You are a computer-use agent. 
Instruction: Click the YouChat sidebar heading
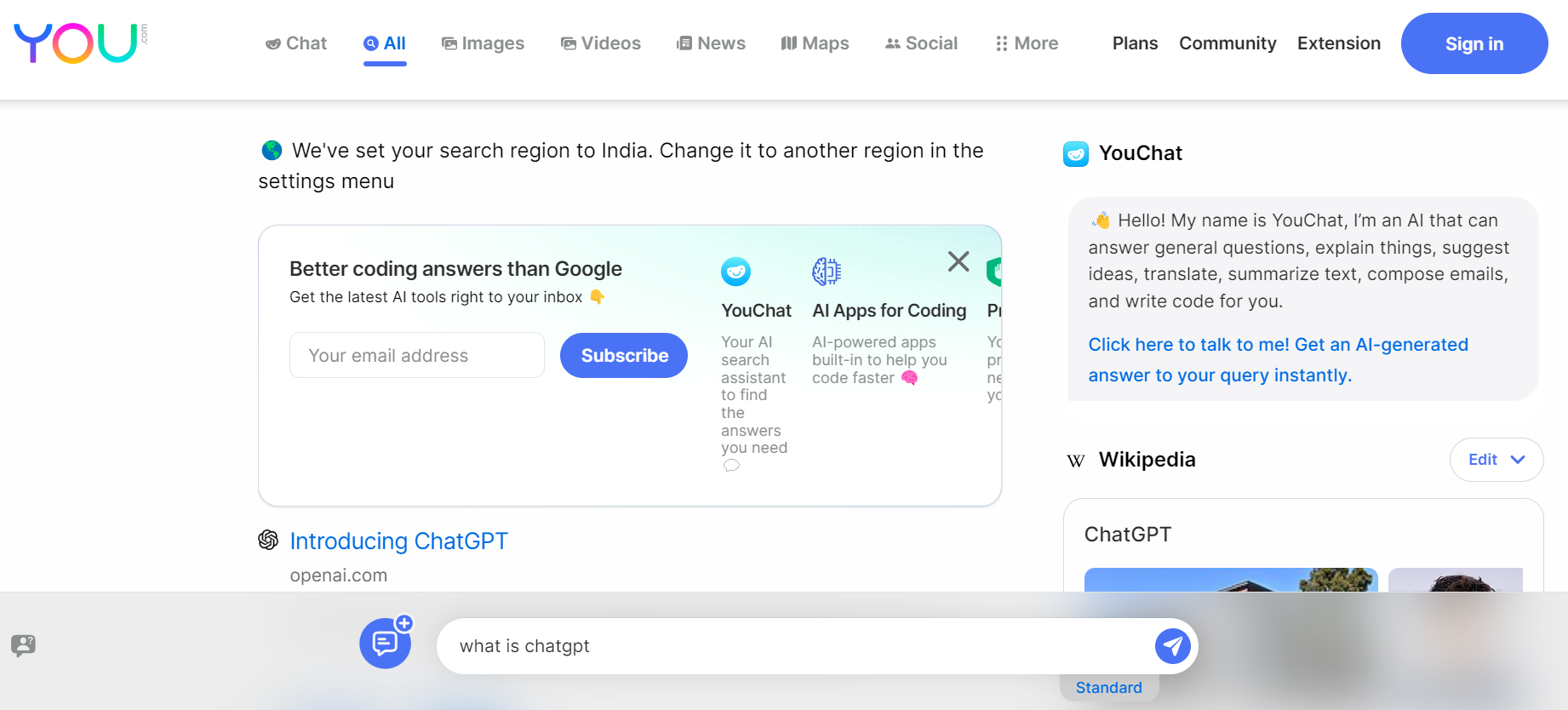1141,153
